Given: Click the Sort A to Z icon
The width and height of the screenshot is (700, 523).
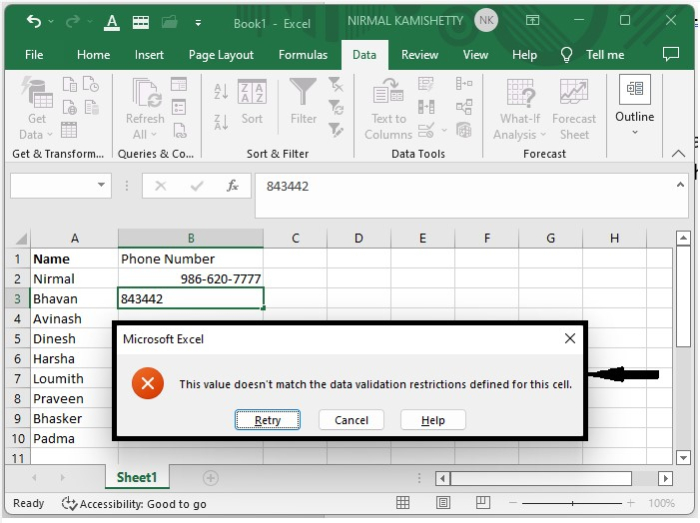Looking at the screenshot, I should click(221, 92).
